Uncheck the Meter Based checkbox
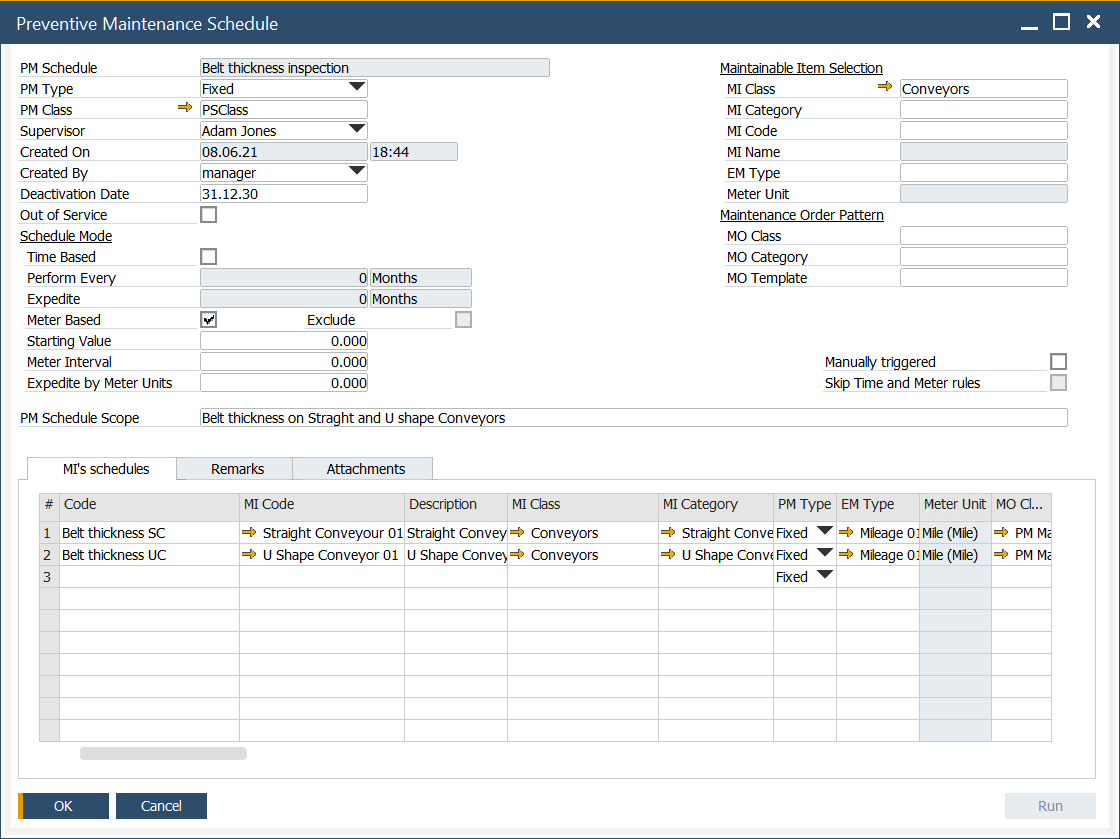The height and width of the screenshot is (839, 1120). click(209, 320)
